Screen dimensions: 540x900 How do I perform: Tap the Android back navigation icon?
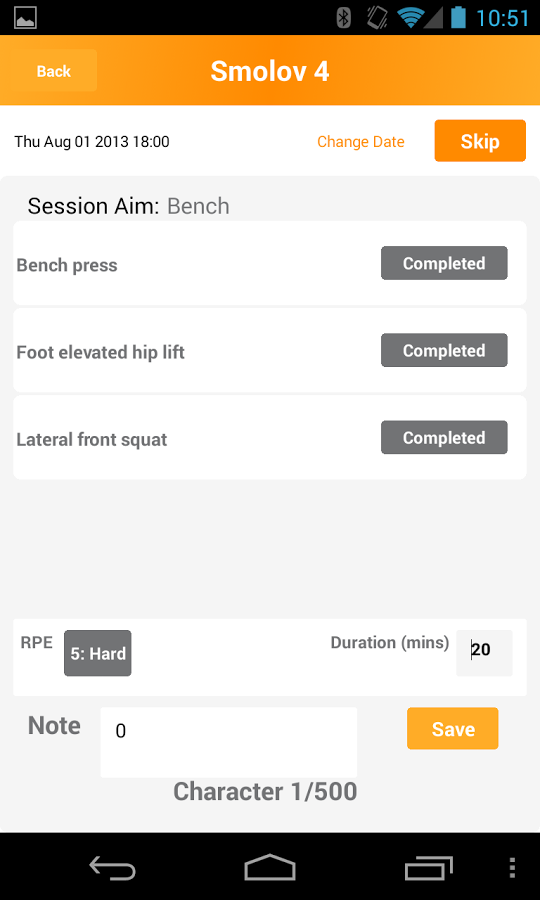pyautogui.click(x=112, y=867)
